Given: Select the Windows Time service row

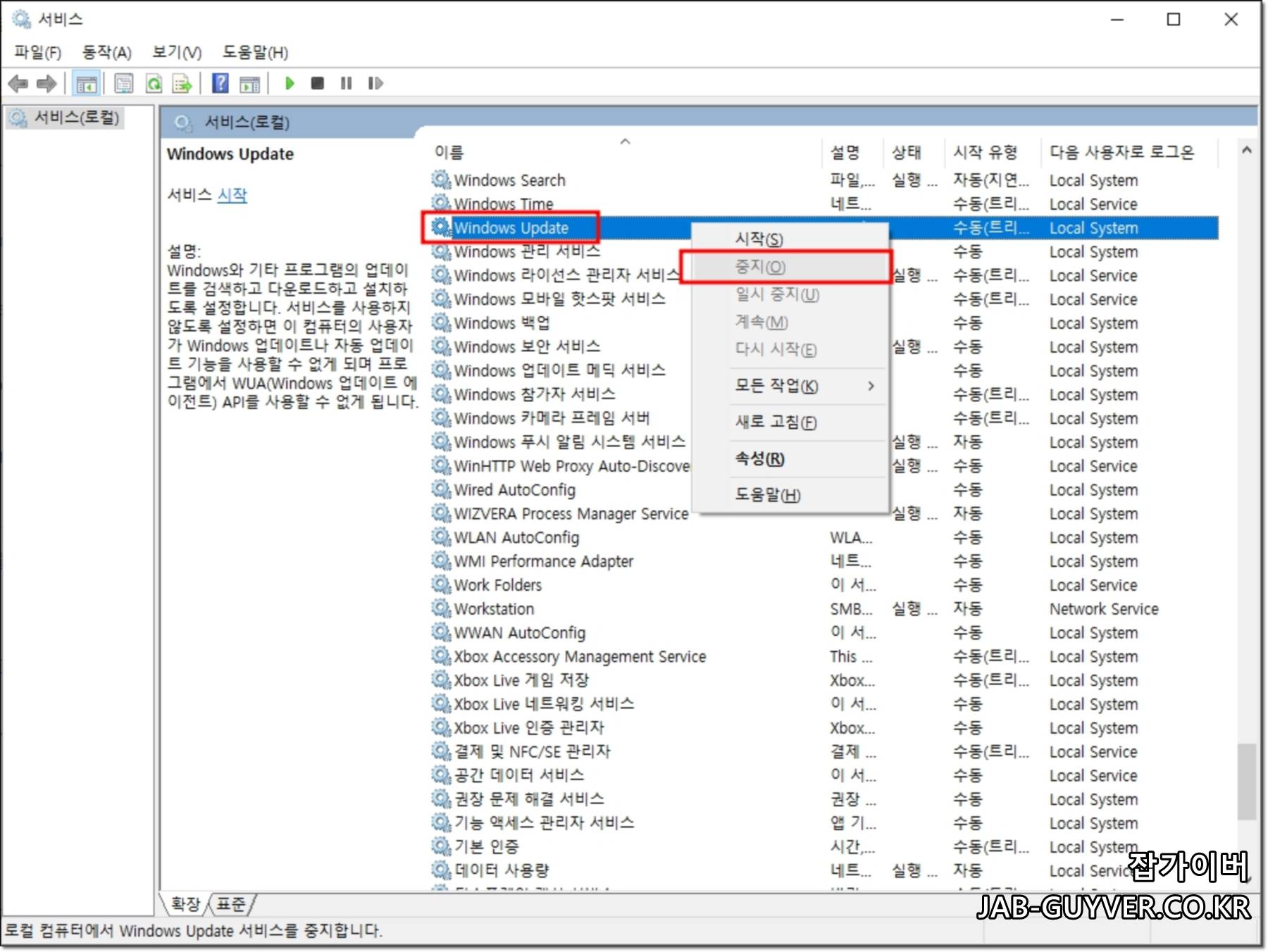Looking at the screenshot, I should click(x=823, y=203).
